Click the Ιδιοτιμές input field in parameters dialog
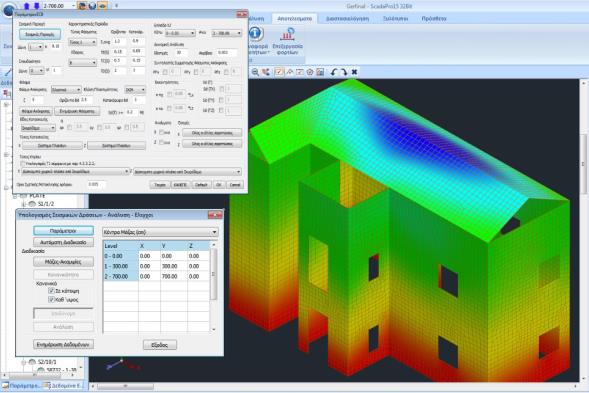This screenshot has height=393, width=589. coord(181,53)
